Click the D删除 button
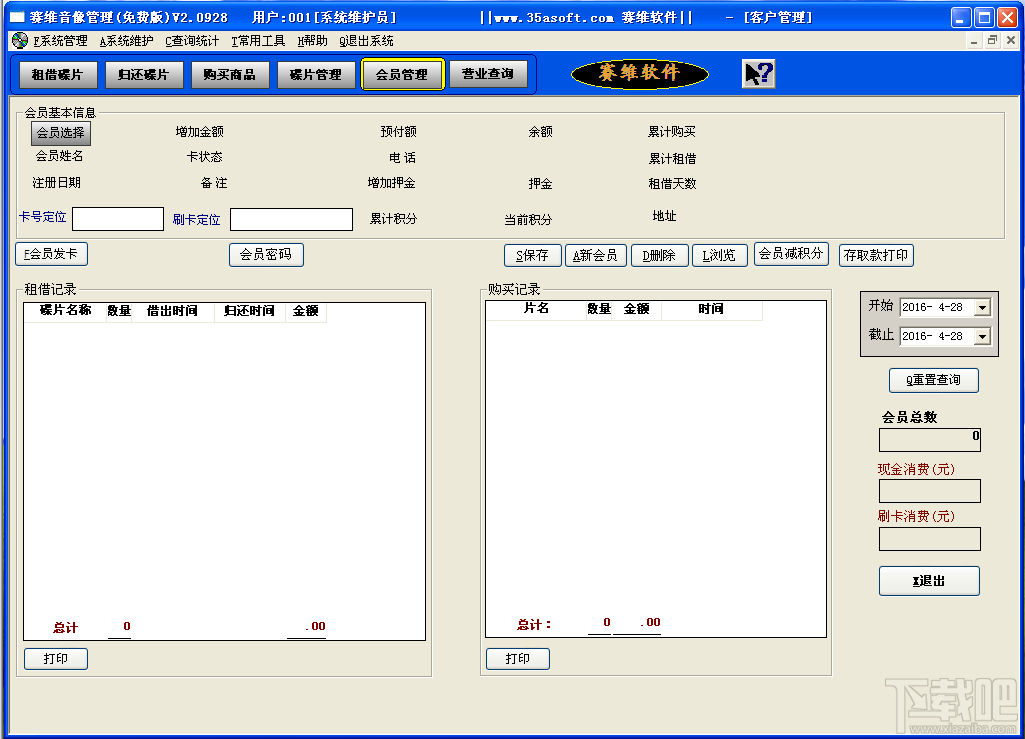Screen dimensions: 1025x739 (x=660, y=255)
